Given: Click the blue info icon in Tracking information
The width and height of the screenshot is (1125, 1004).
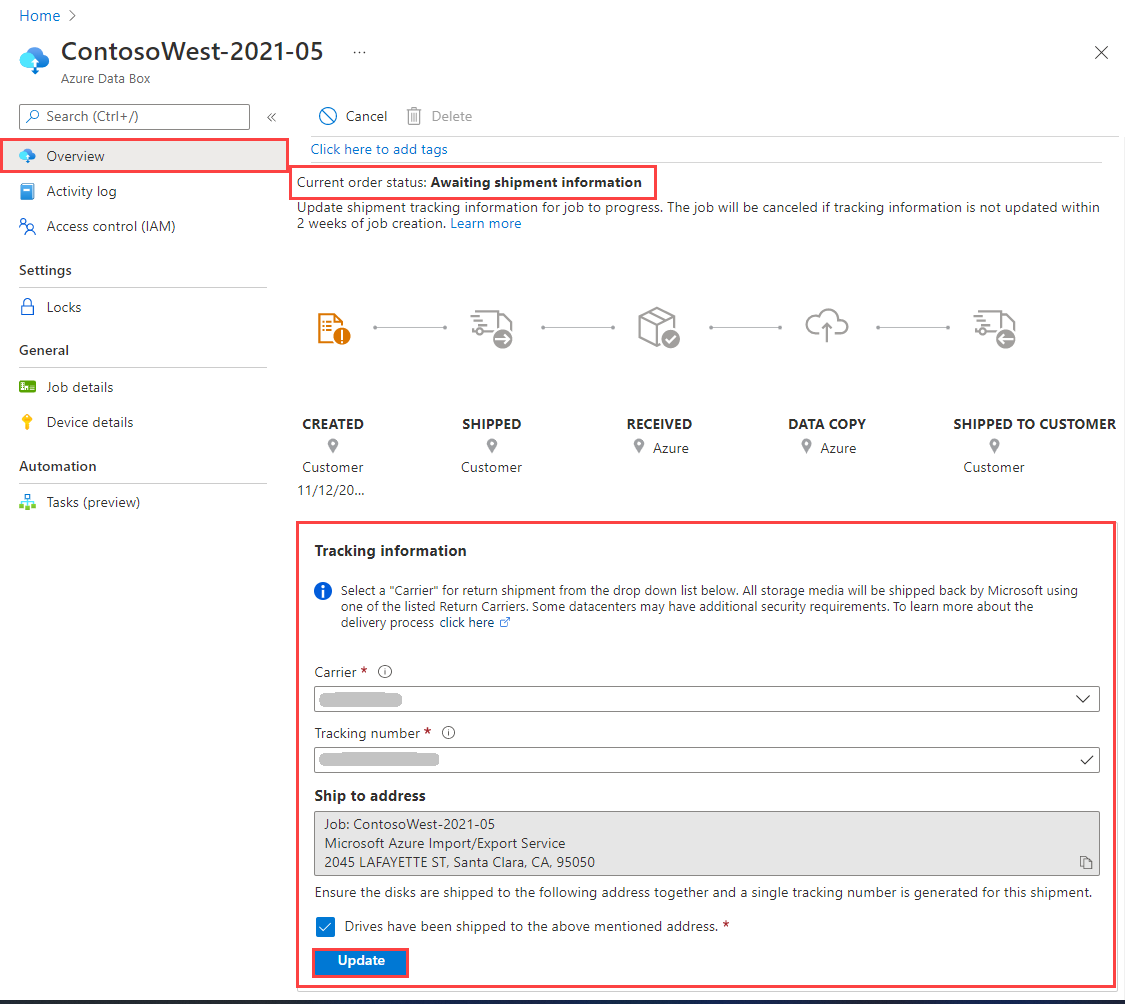Looking at the screenshot, I should click(x=323, y=591).
